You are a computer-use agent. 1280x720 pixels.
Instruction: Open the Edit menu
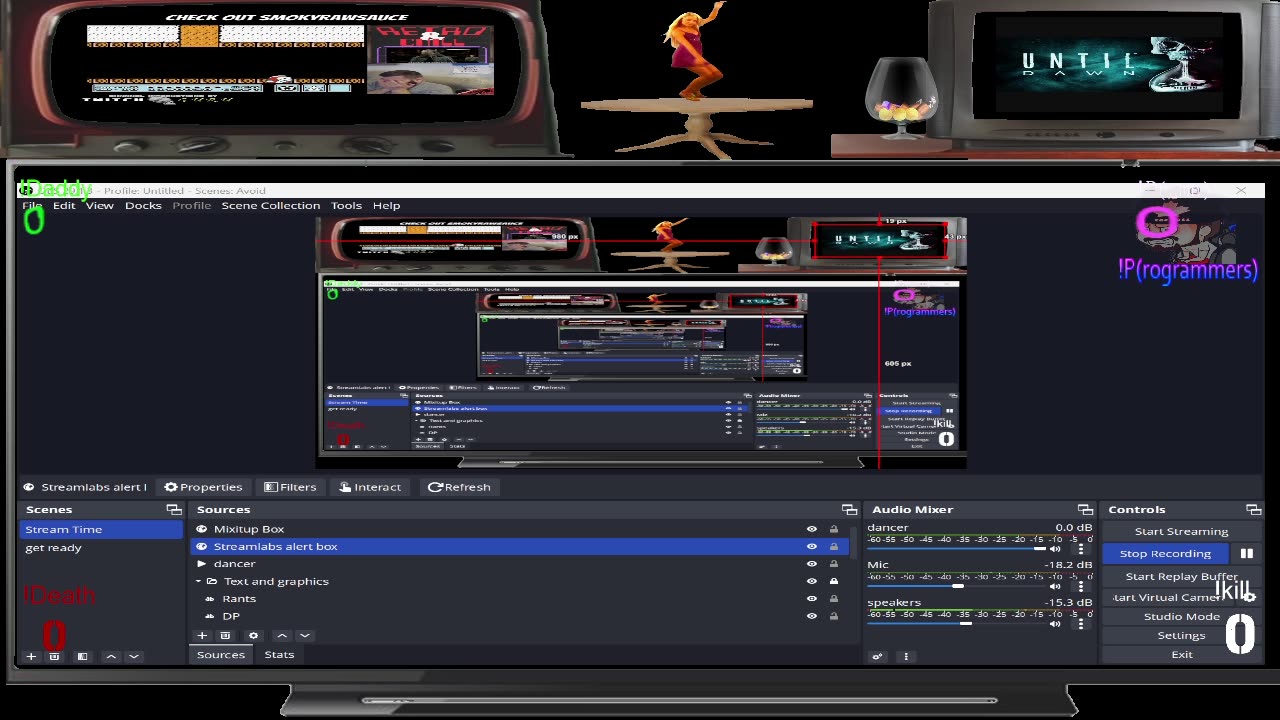[64, 205]
